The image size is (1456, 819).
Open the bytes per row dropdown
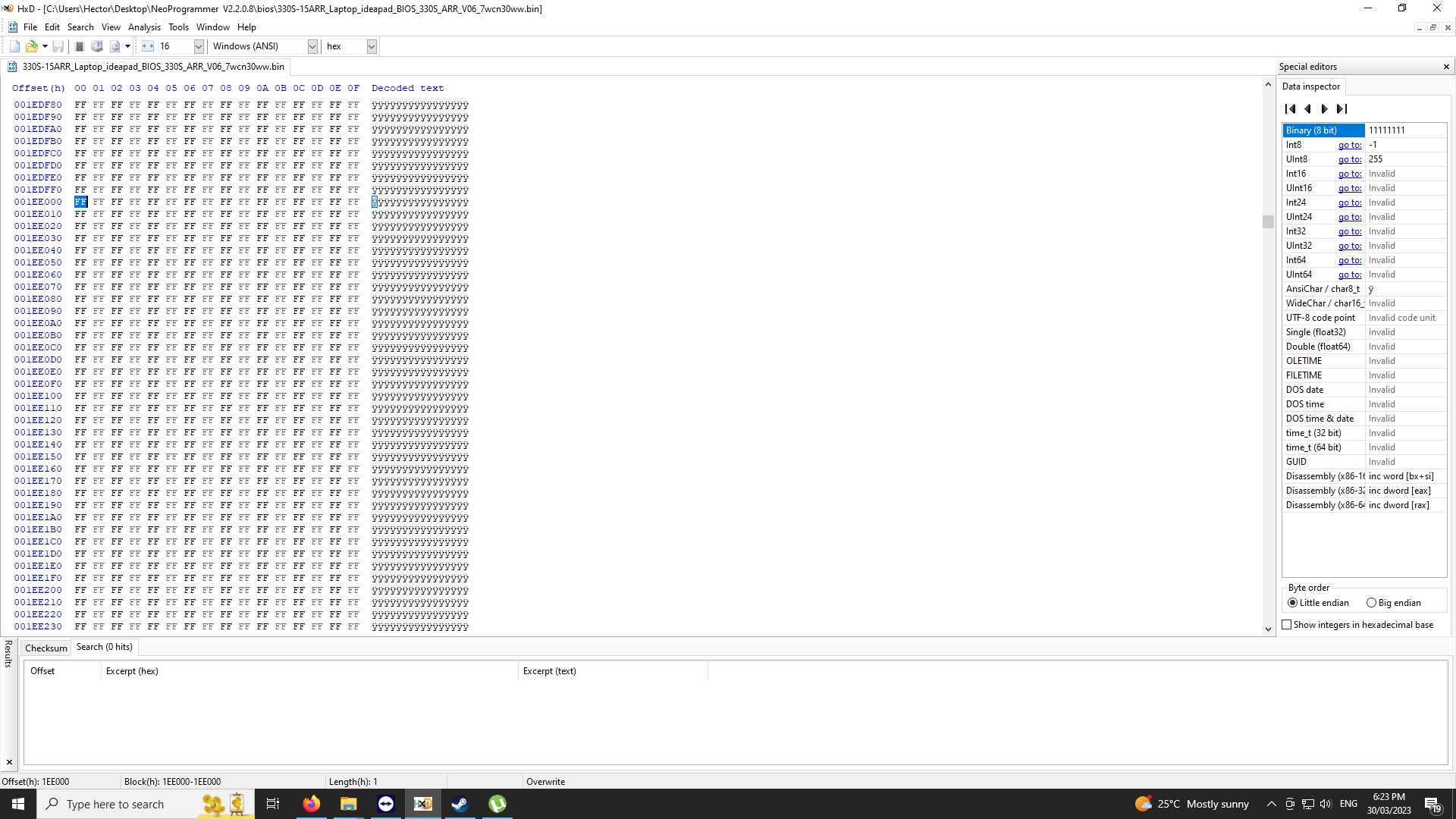tap(199, 46)
